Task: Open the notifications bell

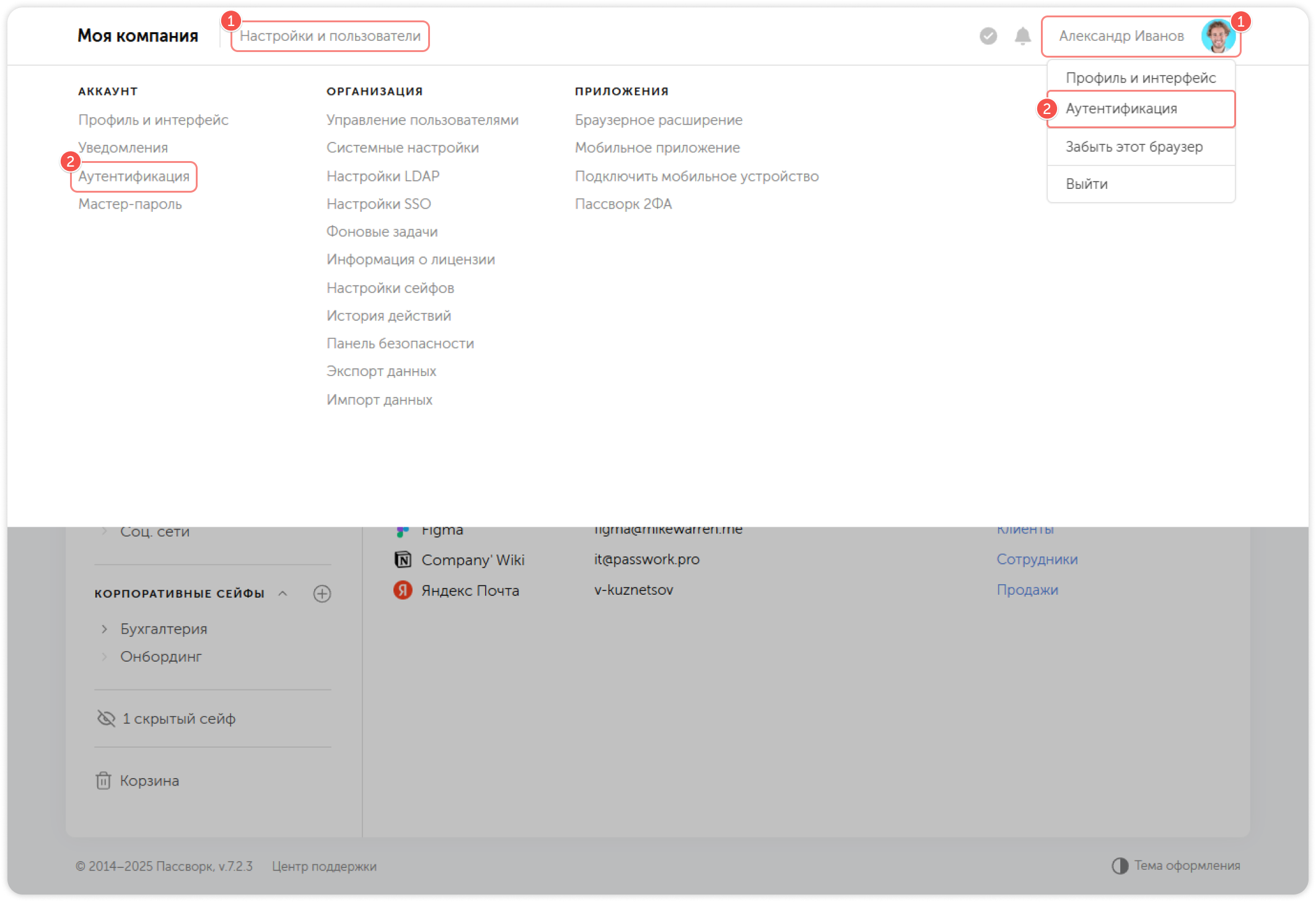Action: (x=1022, y=37)
